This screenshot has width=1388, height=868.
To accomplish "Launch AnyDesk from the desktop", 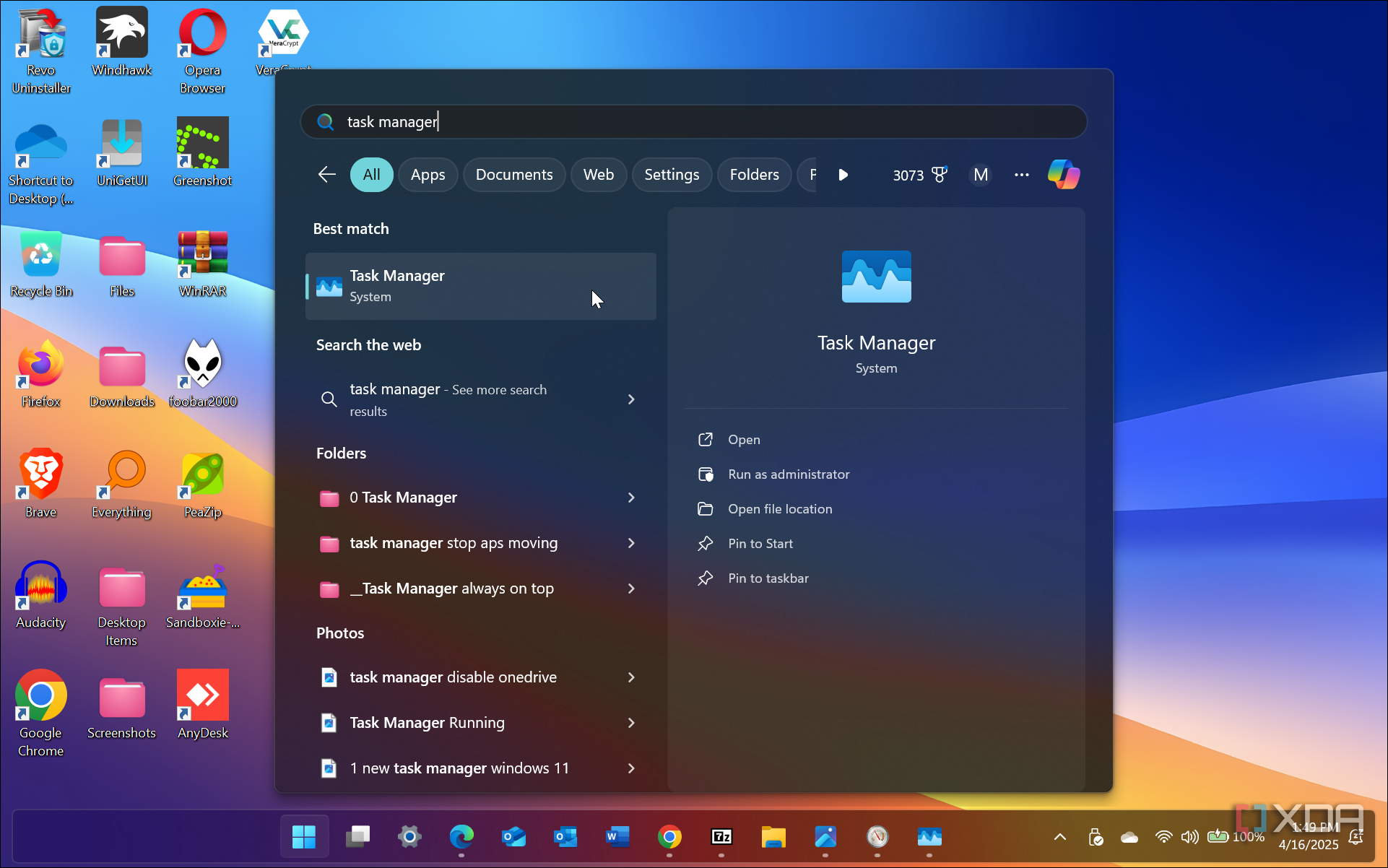I will click(203, 705).
